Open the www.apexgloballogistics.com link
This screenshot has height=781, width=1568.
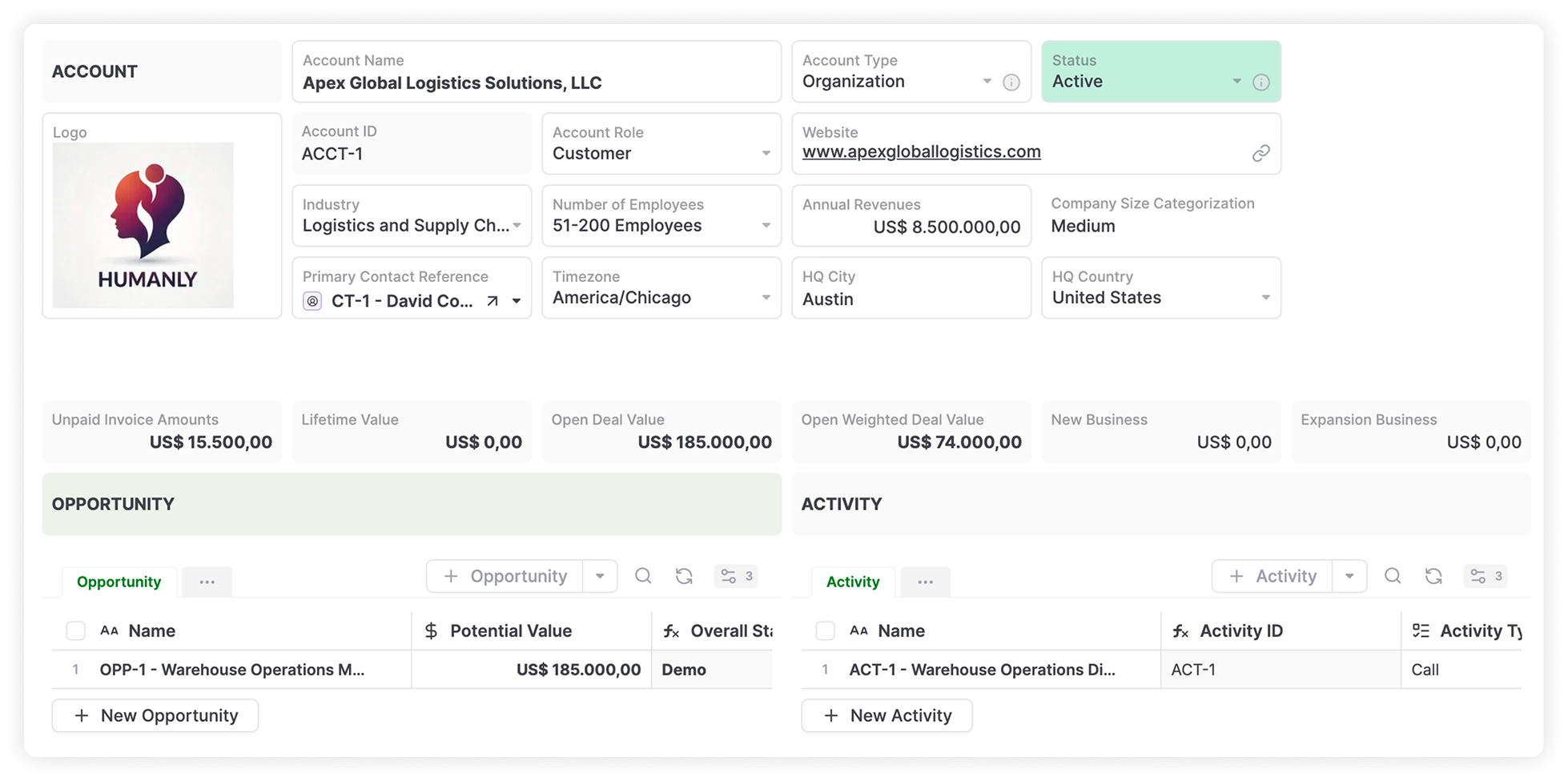[x=921, y=152]
